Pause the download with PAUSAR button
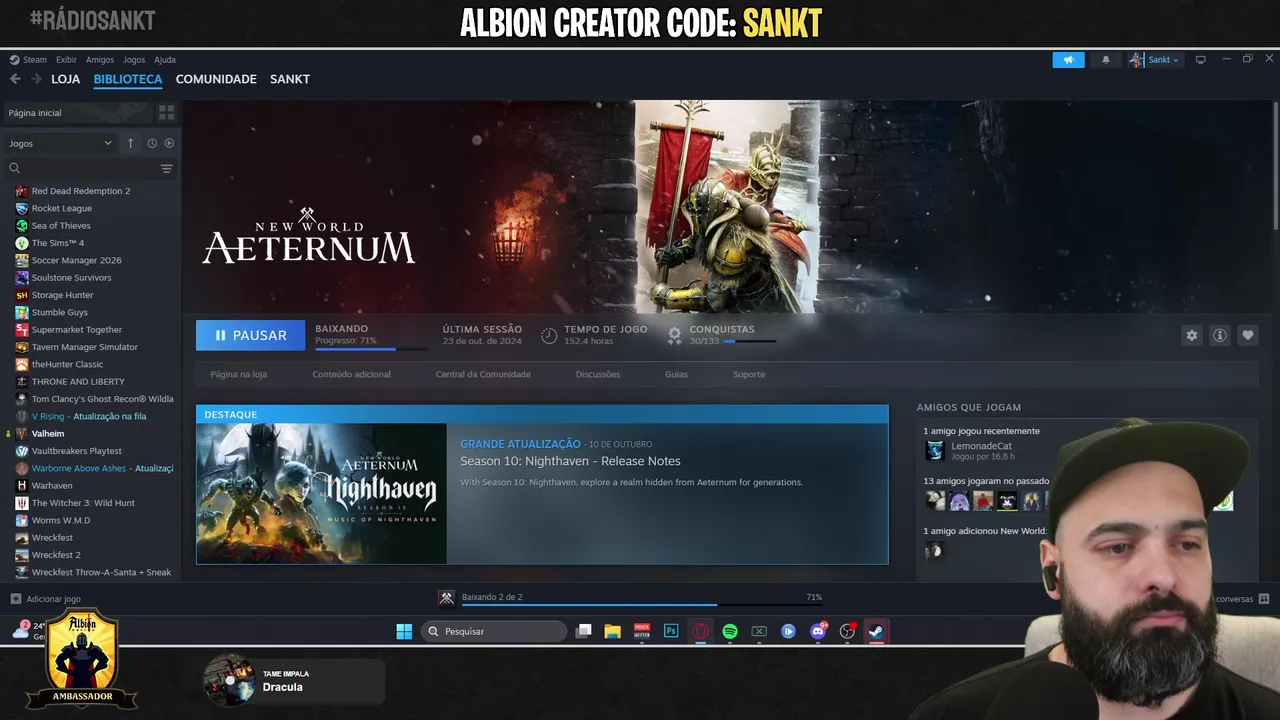Viewport: 1280px width, 720px height. (x=250, y=335)
